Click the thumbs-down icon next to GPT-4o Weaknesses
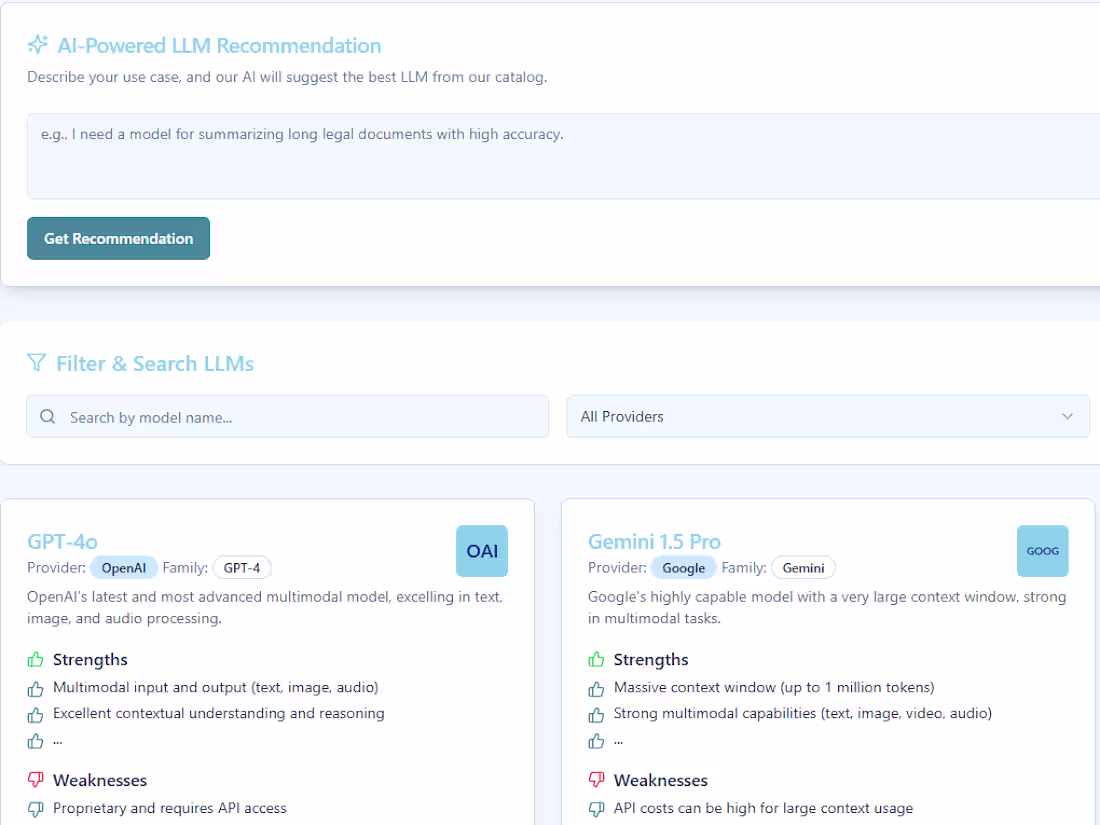 pyautogui.click(x=36, y=780)
